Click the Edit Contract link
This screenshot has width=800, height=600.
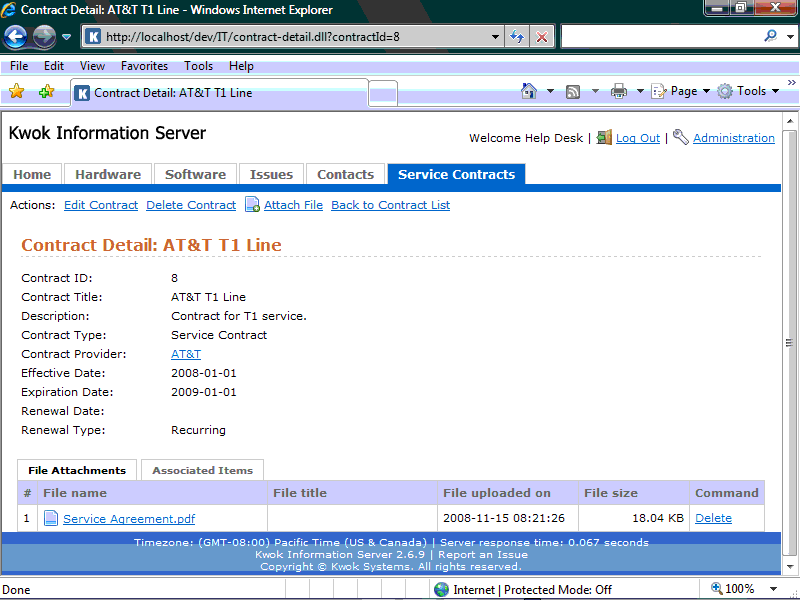[101, 205]
